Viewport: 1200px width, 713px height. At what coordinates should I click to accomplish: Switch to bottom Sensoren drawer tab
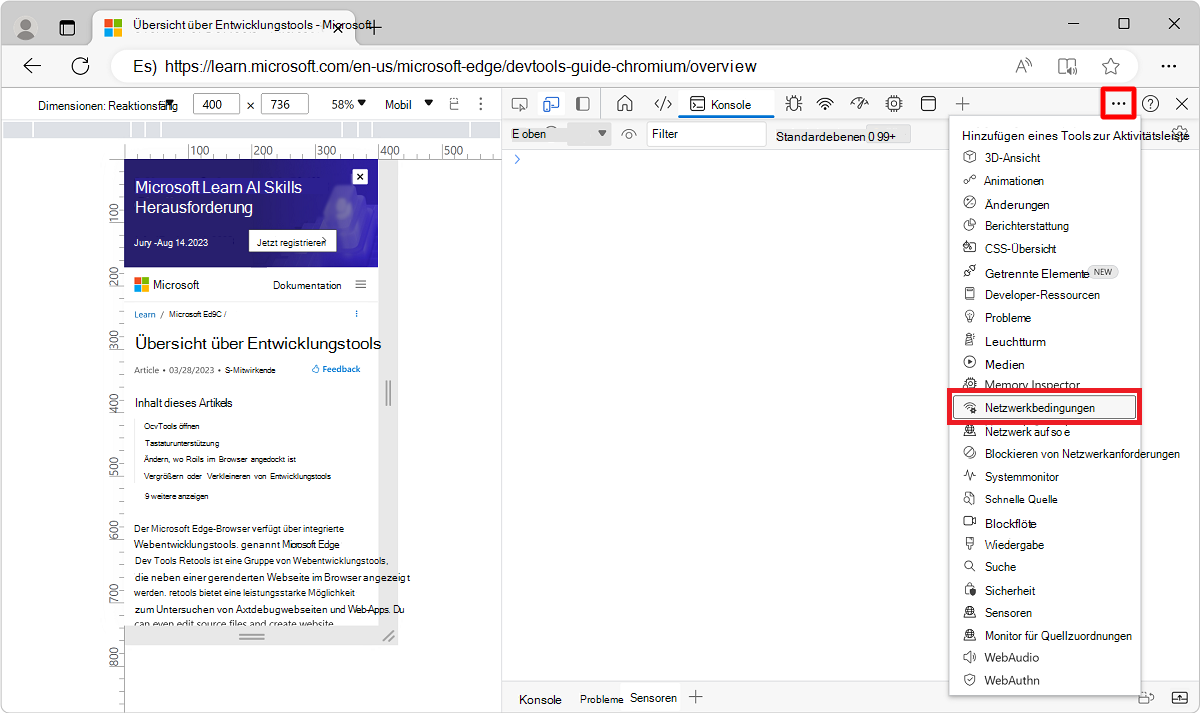click(x=653, y=698)
